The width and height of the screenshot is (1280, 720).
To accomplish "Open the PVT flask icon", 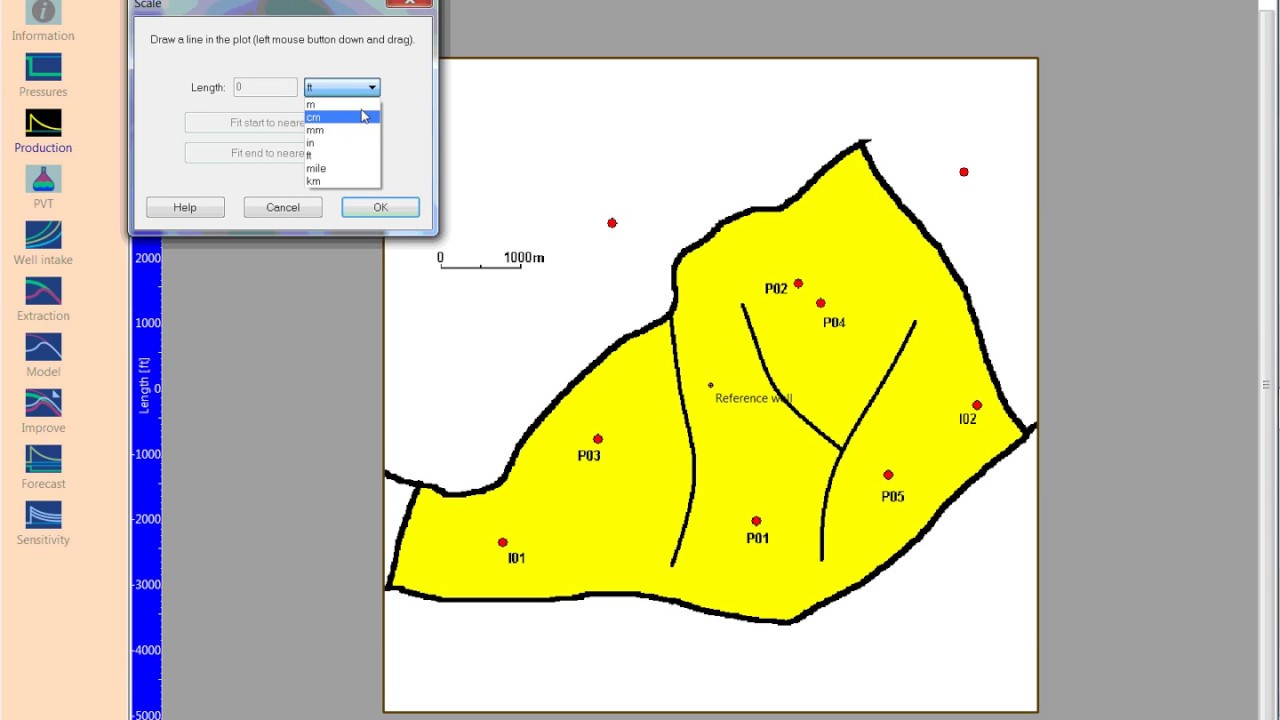I will (x=43, y=179).
